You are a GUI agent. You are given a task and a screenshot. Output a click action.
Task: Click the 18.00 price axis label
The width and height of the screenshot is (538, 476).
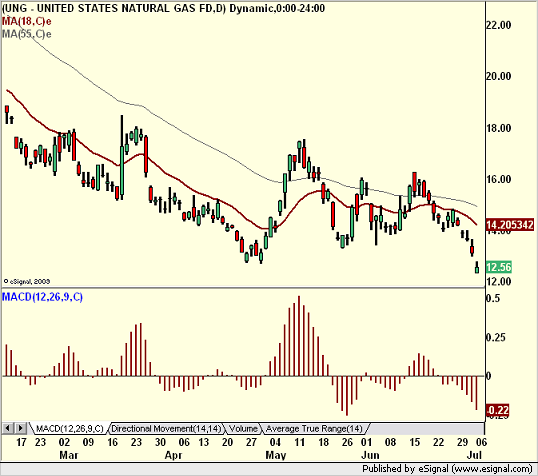[499, 128]
